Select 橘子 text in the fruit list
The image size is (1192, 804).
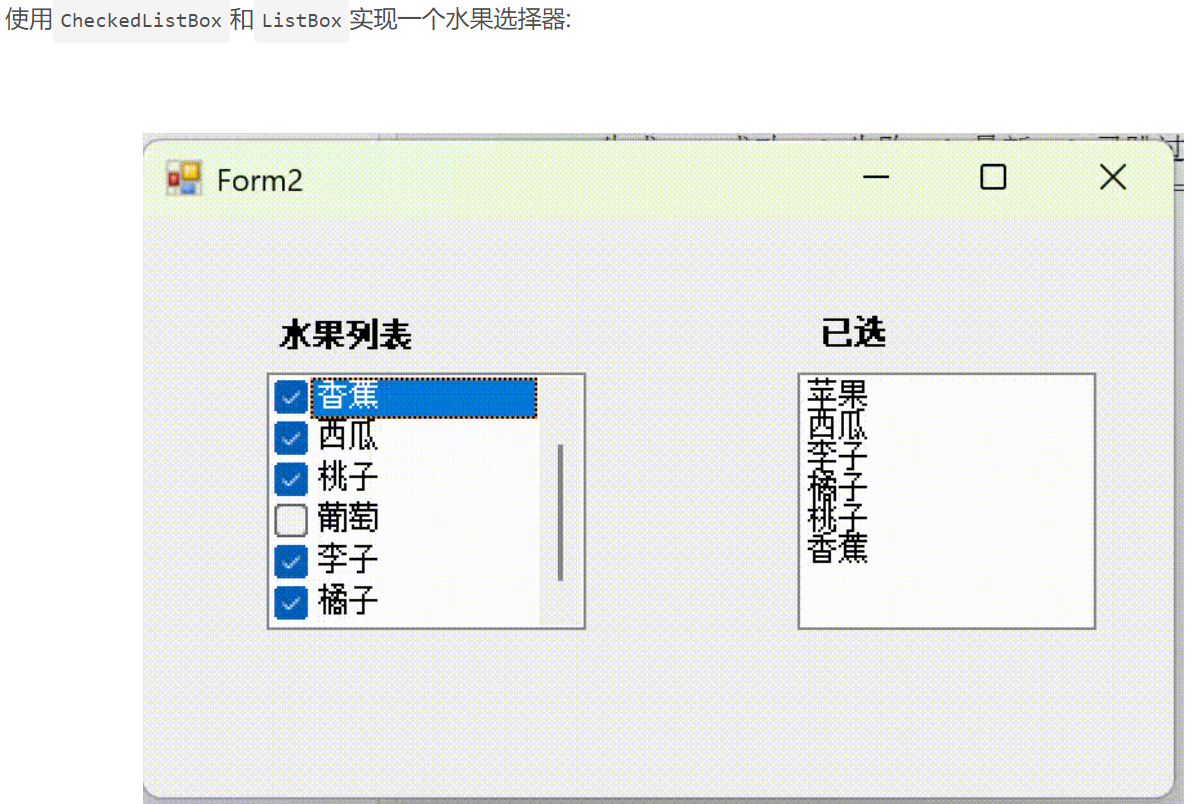[x=347, y=600]
